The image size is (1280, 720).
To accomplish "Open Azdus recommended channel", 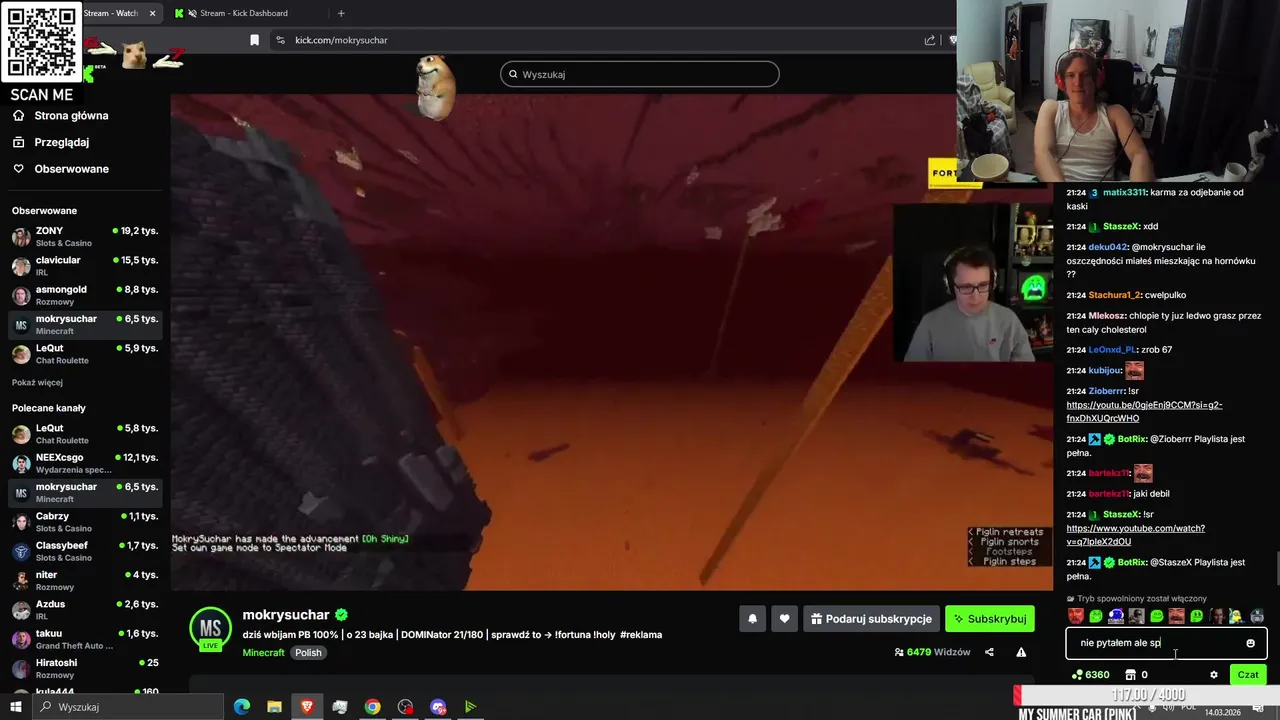I will pyautogui.click(x=85, y=610).
